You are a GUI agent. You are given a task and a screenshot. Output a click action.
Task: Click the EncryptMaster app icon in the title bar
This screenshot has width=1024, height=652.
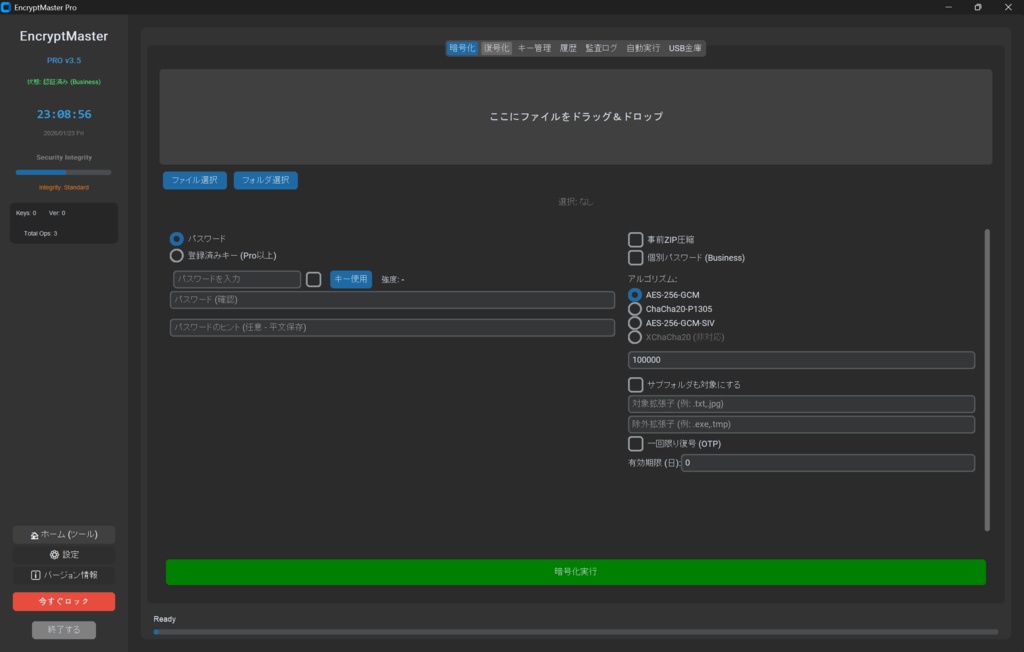(x=9, y=7)
